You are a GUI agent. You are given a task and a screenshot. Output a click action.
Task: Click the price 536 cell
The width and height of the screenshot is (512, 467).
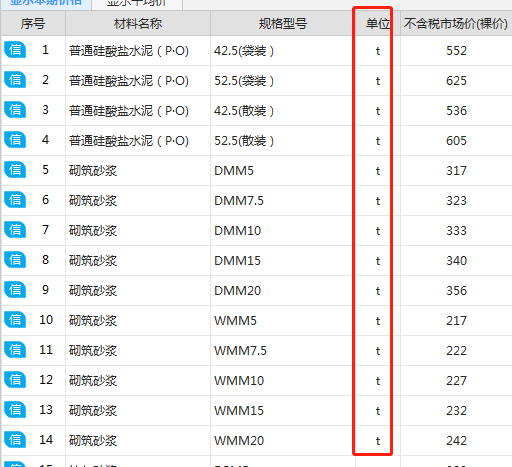[456, 111]
